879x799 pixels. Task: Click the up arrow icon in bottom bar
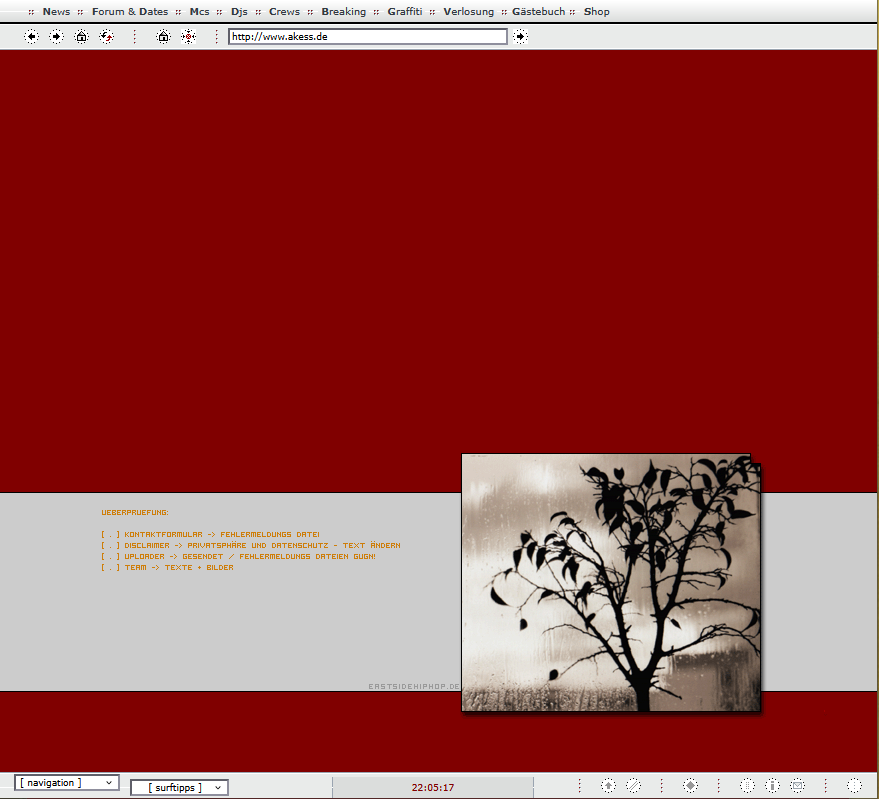[x=608, y=786]
